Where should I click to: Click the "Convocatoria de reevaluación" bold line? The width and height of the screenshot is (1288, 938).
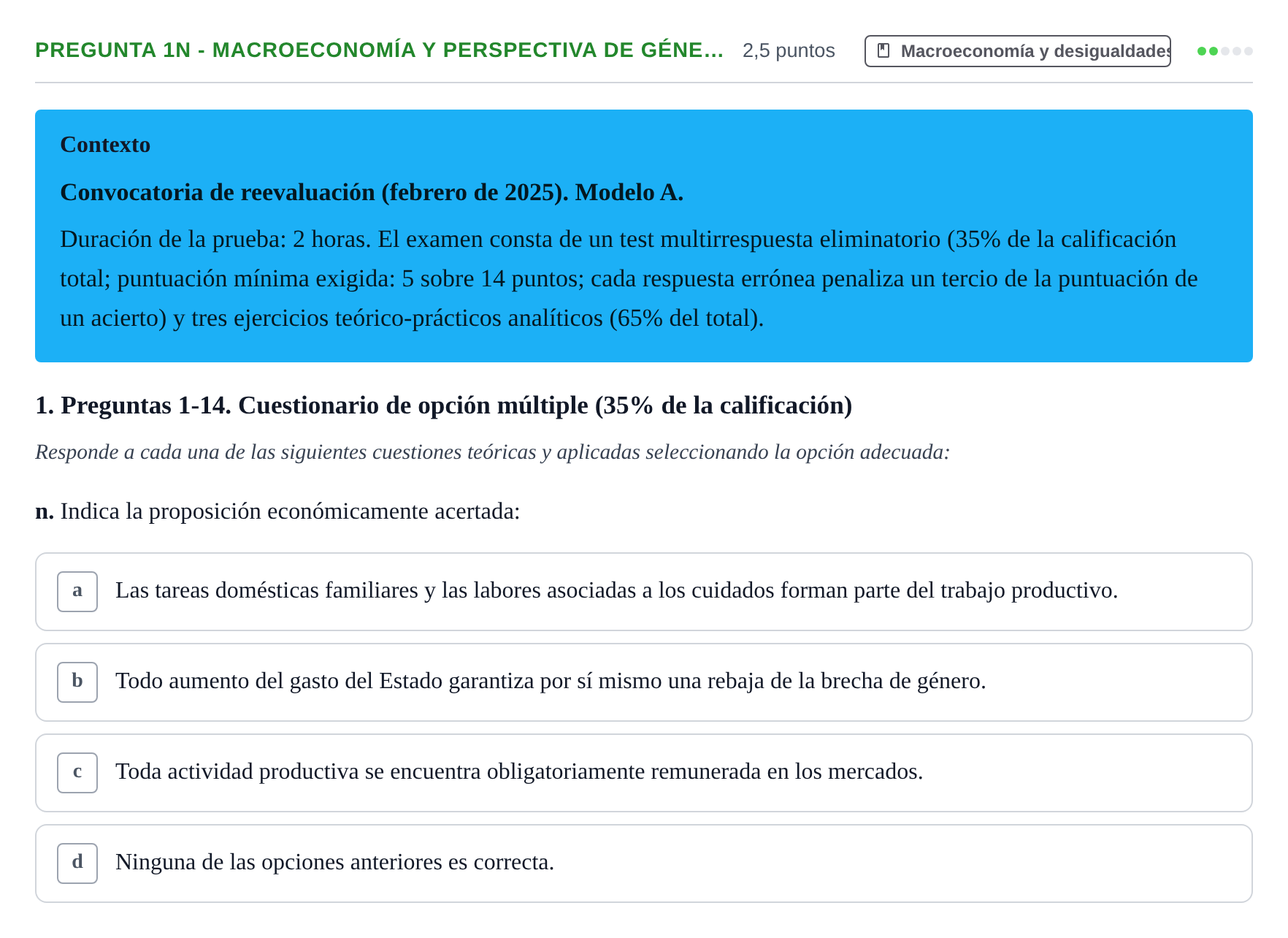coord(372,192)
